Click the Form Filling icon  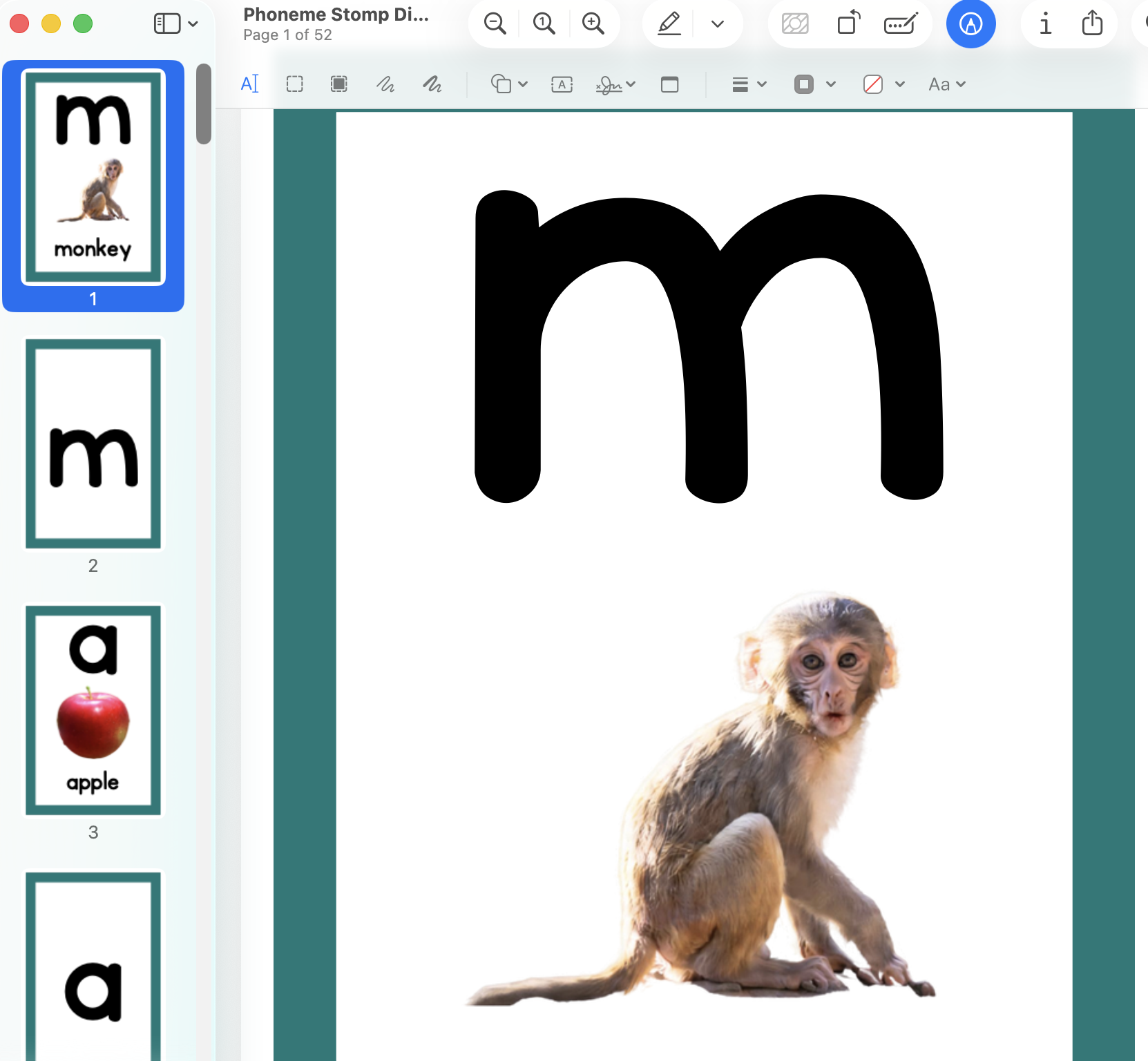tap(901, 23)
